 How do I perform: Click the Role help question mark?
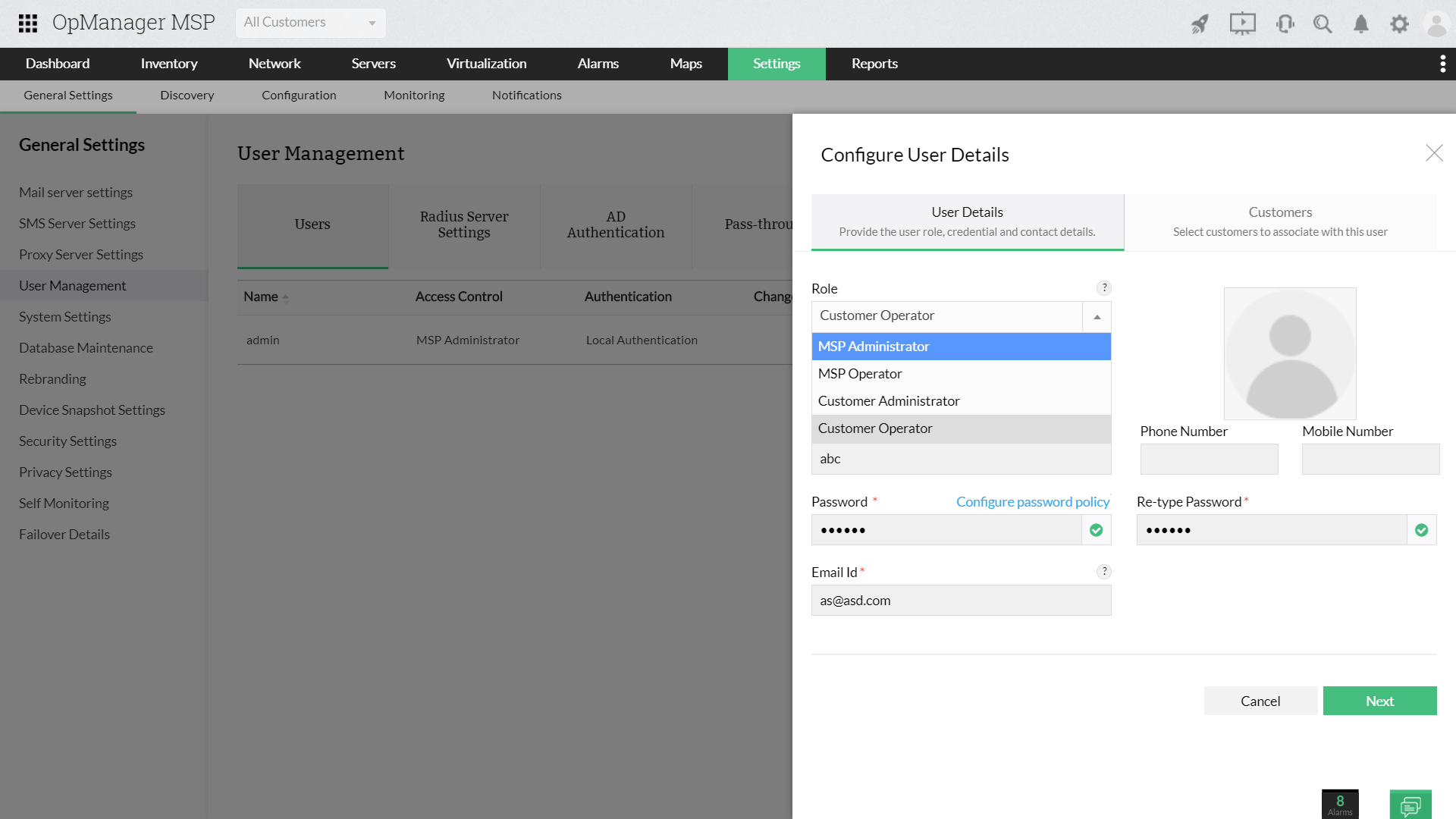point(1104,287)
